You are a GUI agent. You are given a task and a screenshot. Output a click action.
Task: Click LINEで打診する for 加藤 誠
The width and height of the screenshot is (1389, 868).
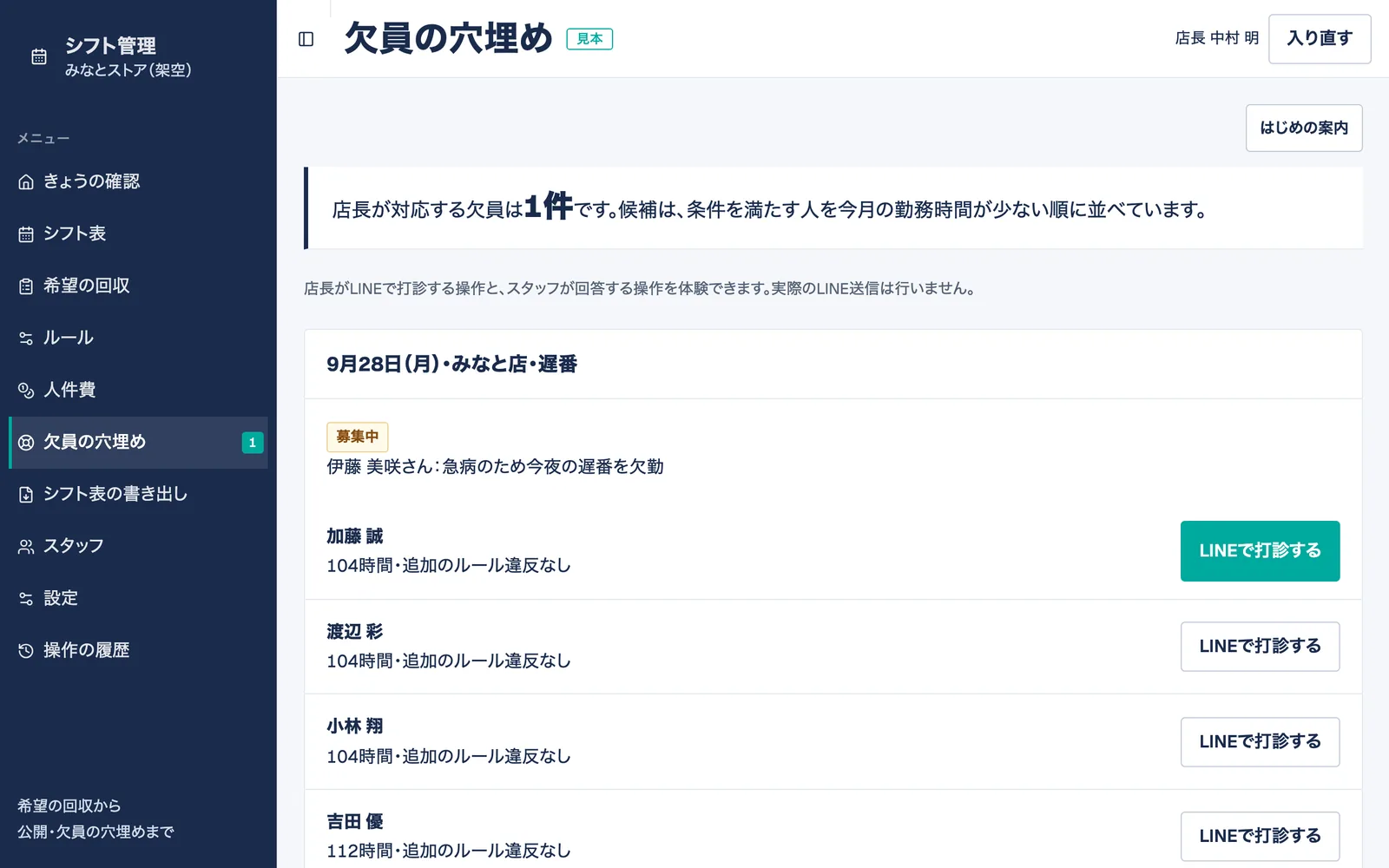pos(1260,551)
